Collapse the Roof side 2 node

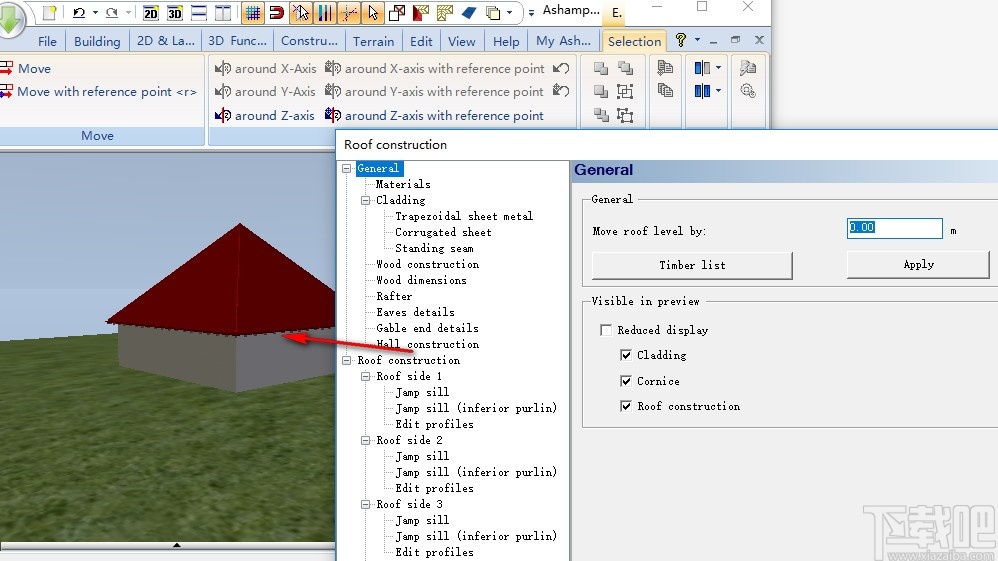[x=365, y=441]
